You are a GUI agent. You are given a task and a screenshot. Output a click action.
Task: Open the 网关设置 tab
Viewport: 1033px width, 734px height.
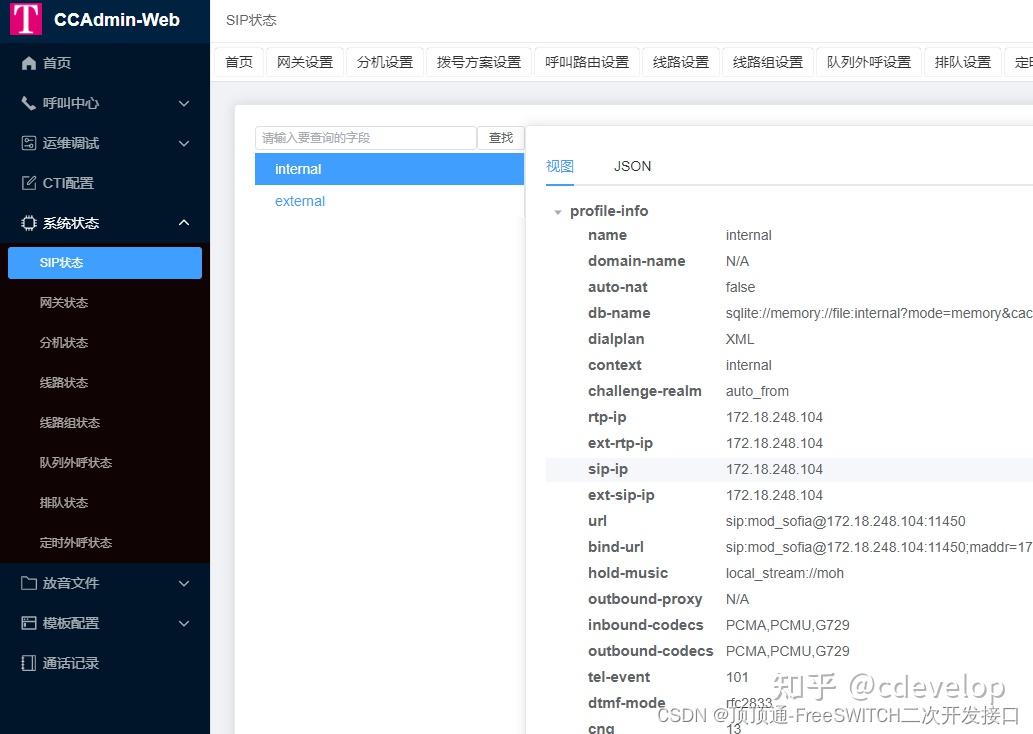pyautogui.click(x=305, y=61)
